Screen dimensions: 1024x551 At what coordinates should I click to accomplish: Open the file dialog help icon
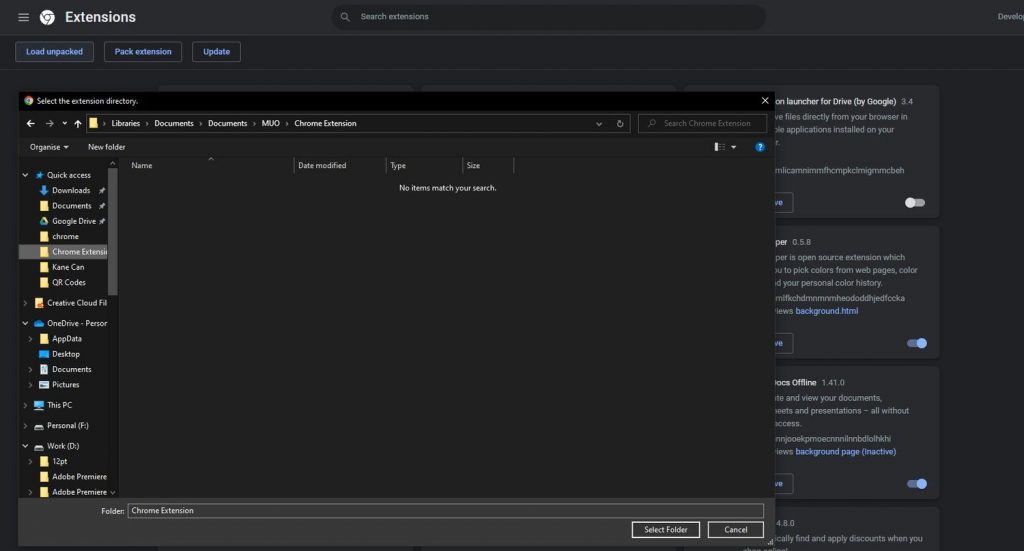[760, 147]
